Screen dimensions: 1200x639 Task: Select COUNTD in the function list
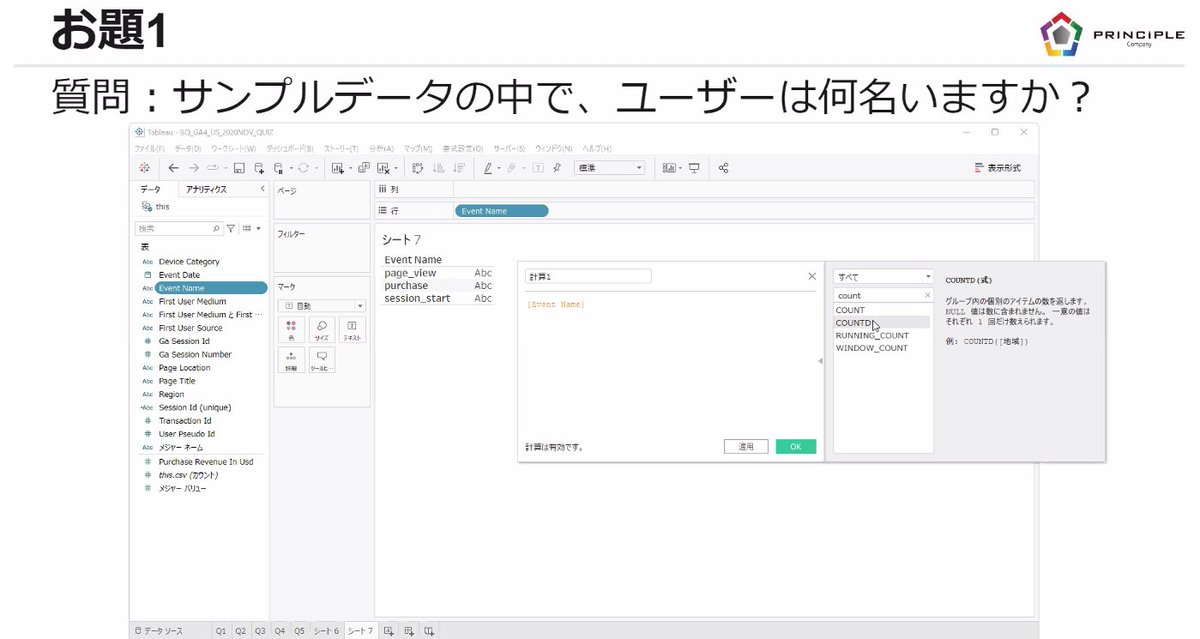coord(883,323)
